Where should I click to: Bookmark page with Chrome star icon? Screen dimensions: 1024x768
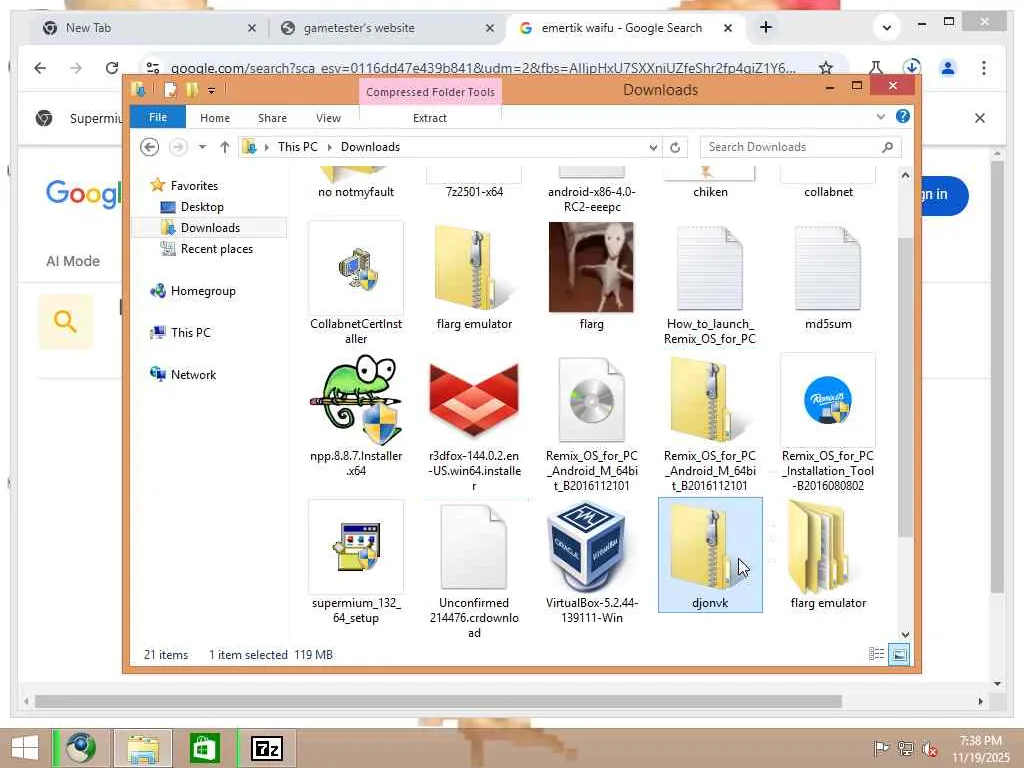pos(825,68)
